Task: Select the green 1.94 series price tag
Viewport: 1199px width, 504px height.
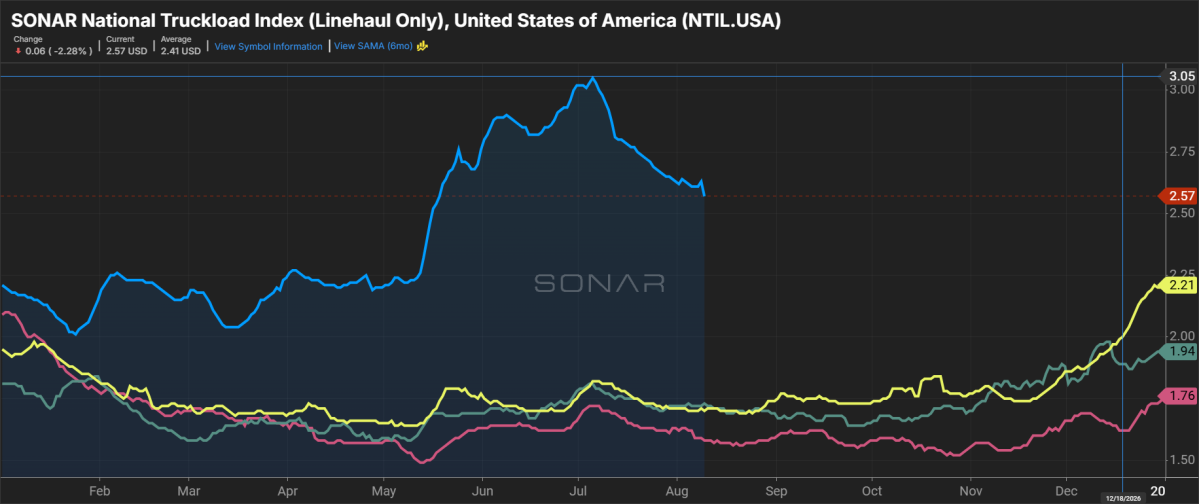Action: click(x=1181, y=351)
